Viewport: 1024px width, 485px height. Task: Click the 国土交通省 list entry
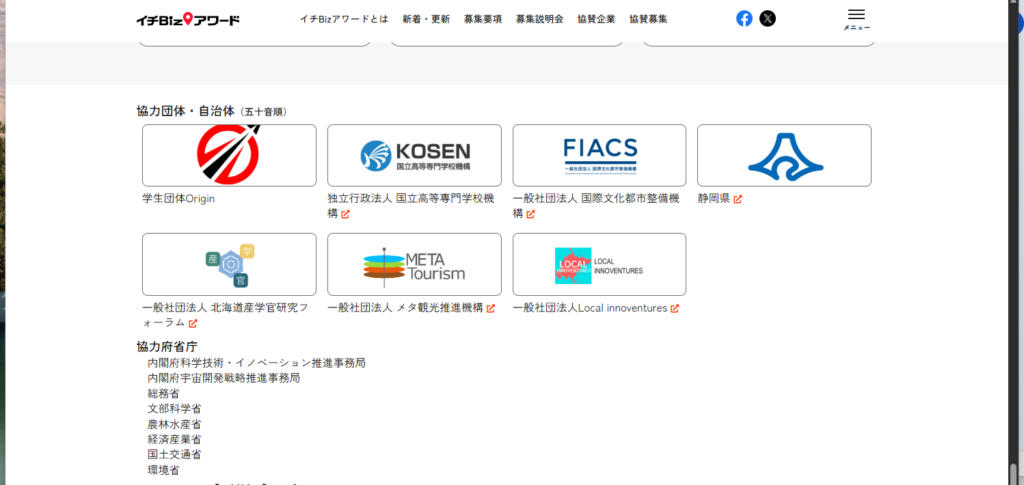(x=174, y=454)
